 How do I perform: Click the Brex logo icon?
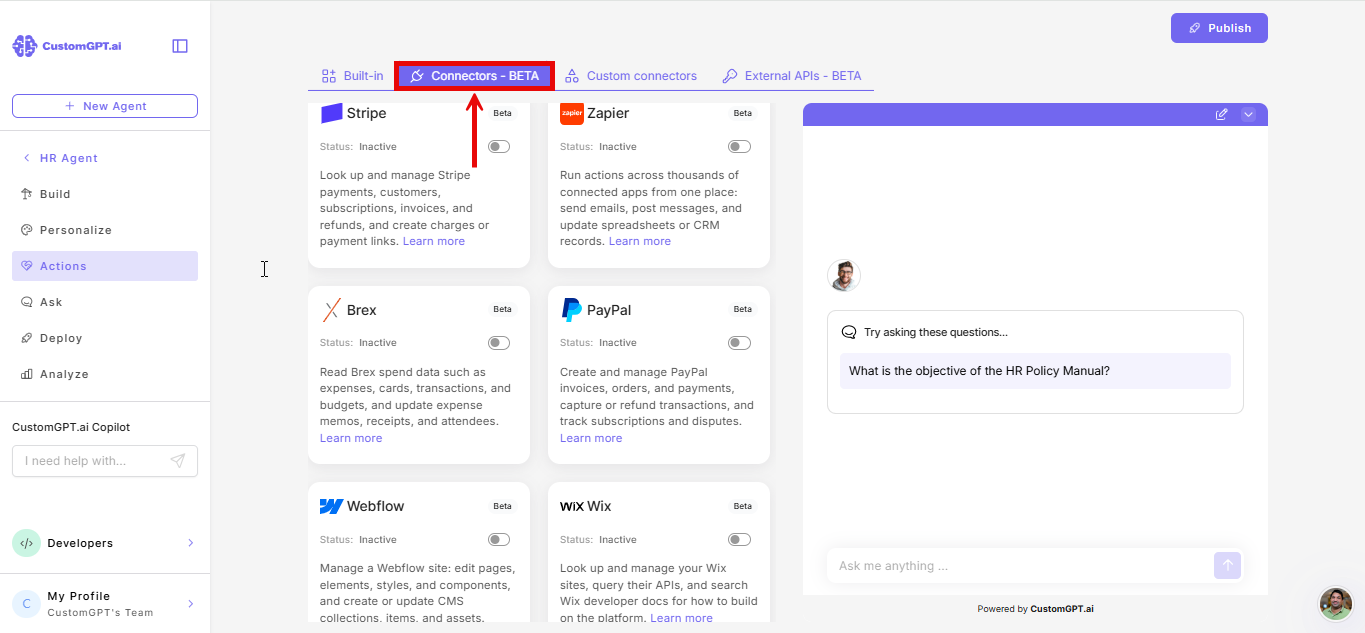click(331, 310)
